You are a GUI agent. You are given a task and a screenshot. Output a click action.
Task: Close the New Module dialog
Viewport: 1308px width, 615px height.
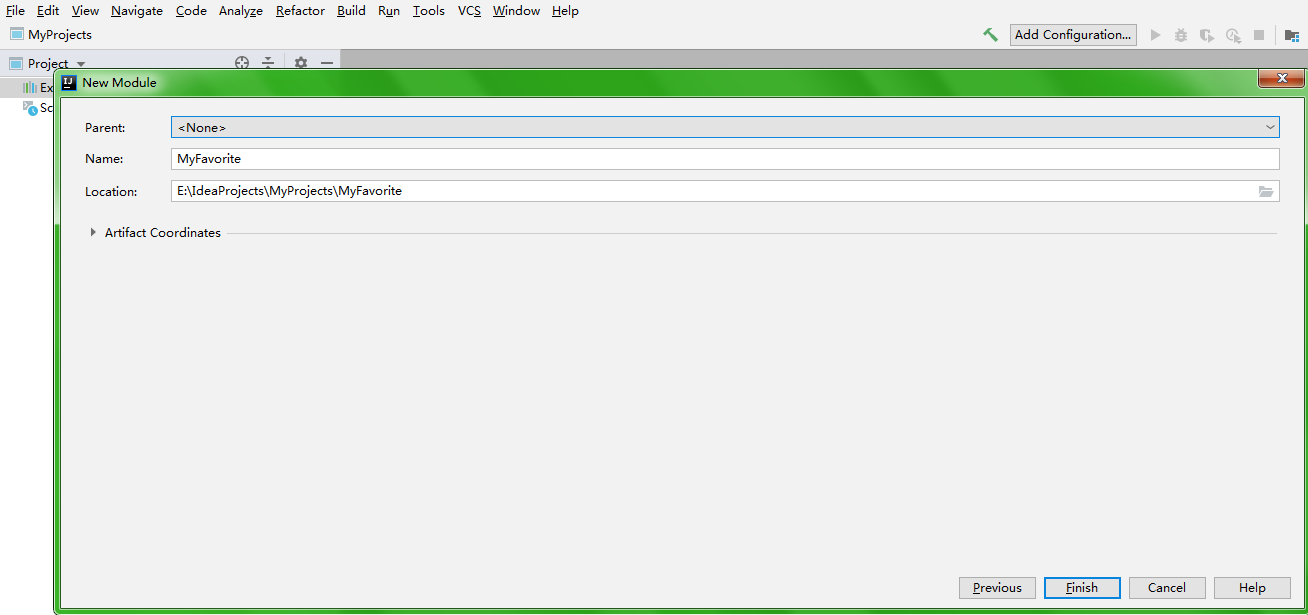pyautogui.click(x=1280, y=79)
